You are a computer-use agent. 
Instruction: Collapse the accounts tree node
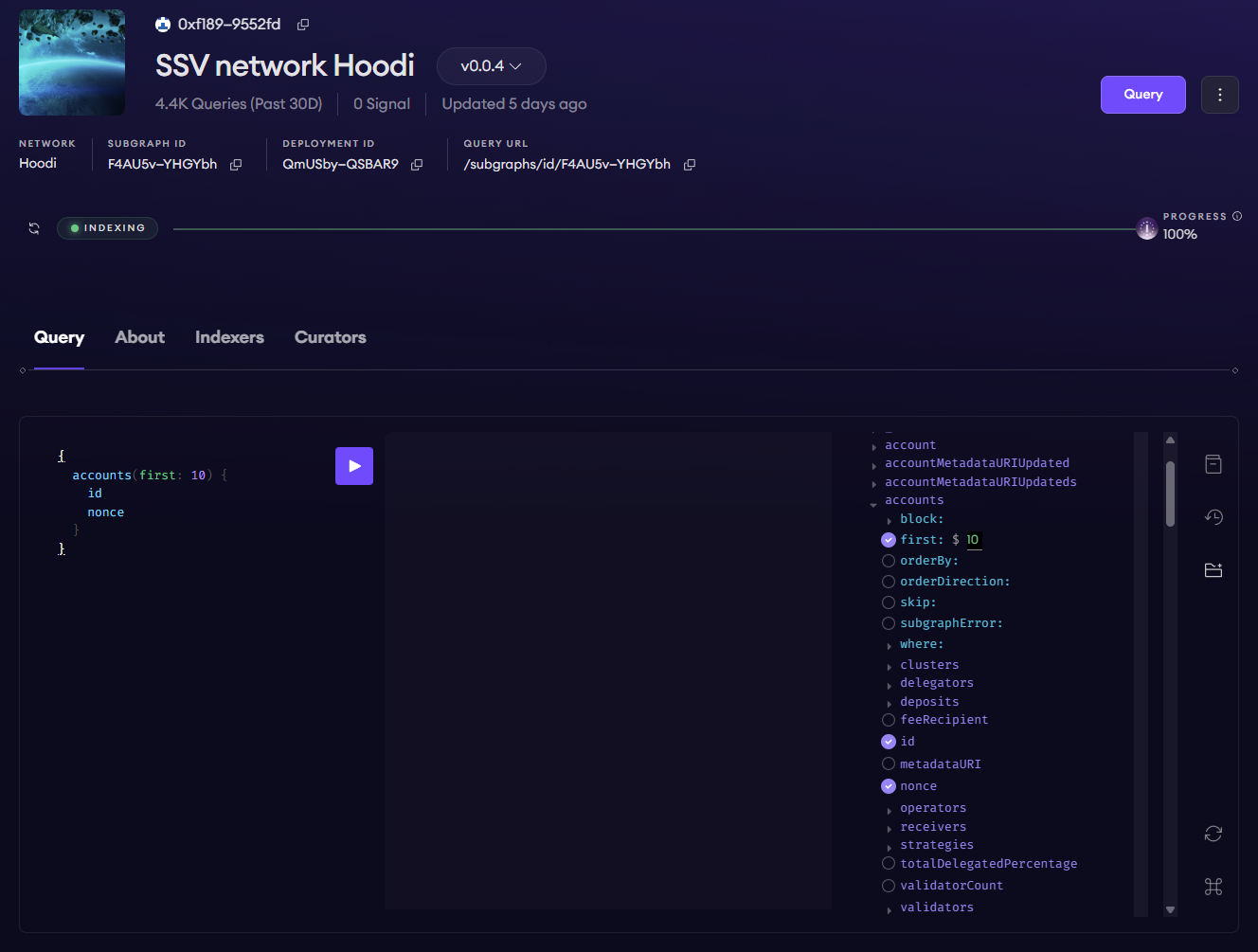pos(873,505)
